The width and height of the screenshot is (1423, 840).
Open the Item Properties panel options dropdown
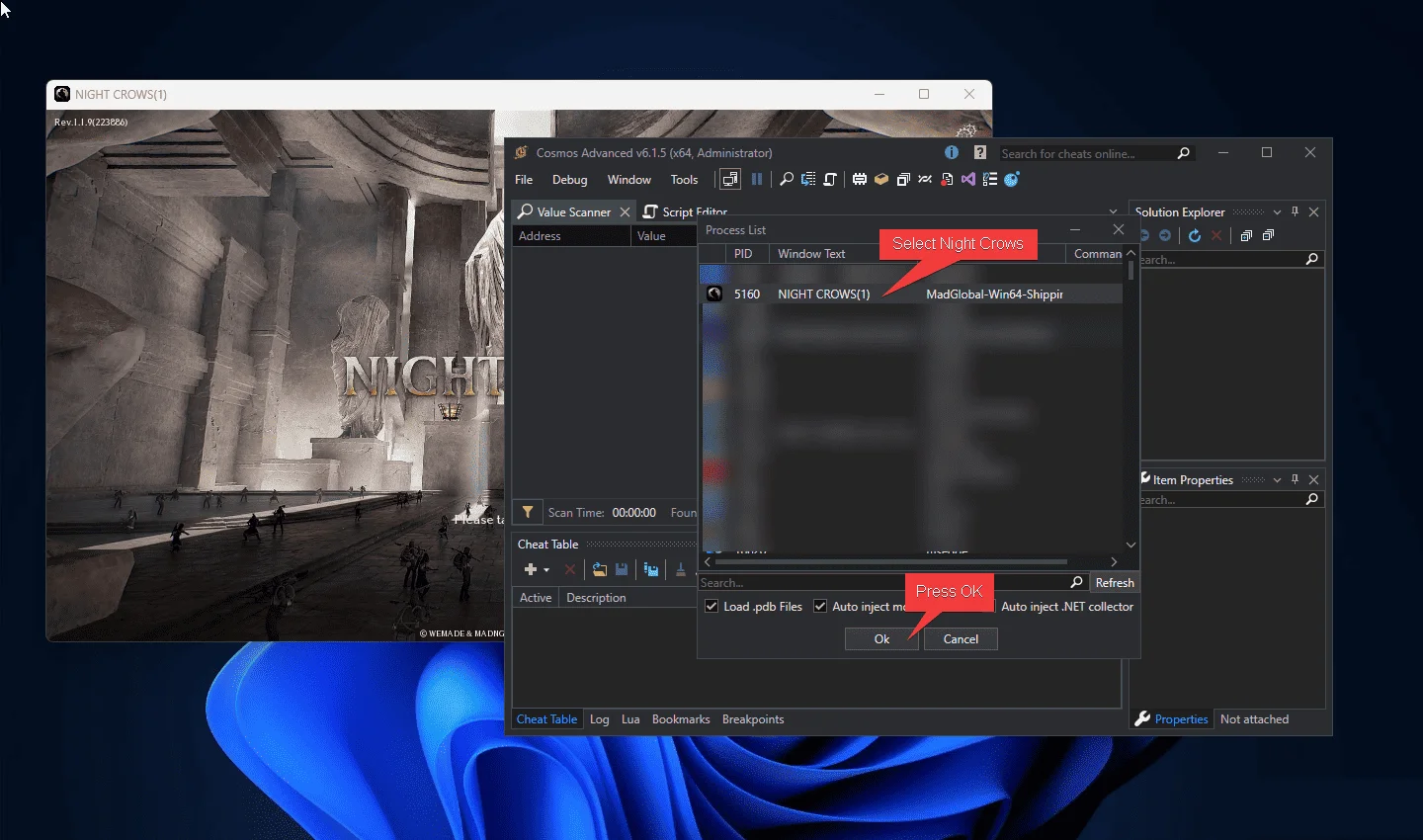point(1277,480)
